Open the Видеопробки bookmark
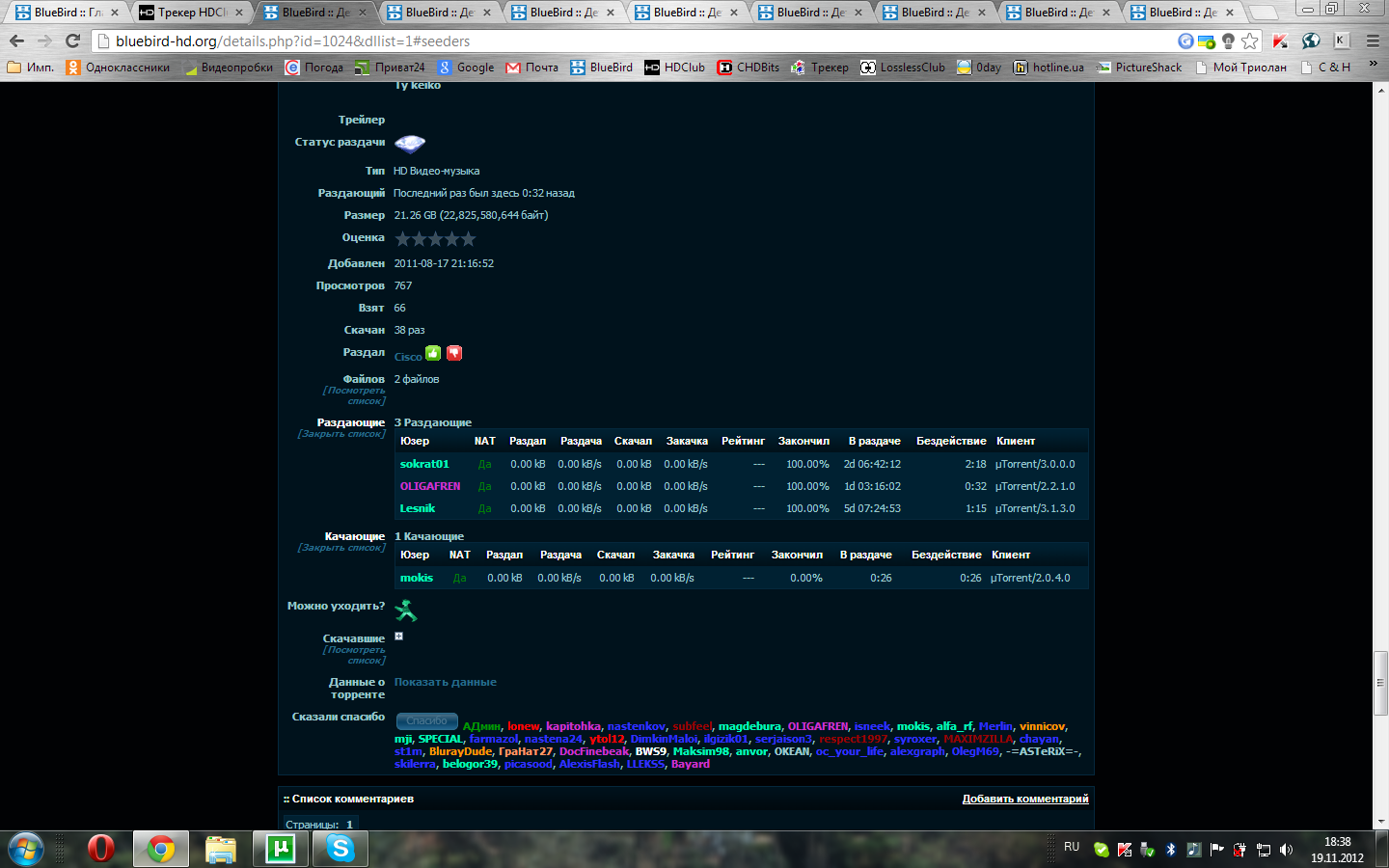 tap(228, 68)
